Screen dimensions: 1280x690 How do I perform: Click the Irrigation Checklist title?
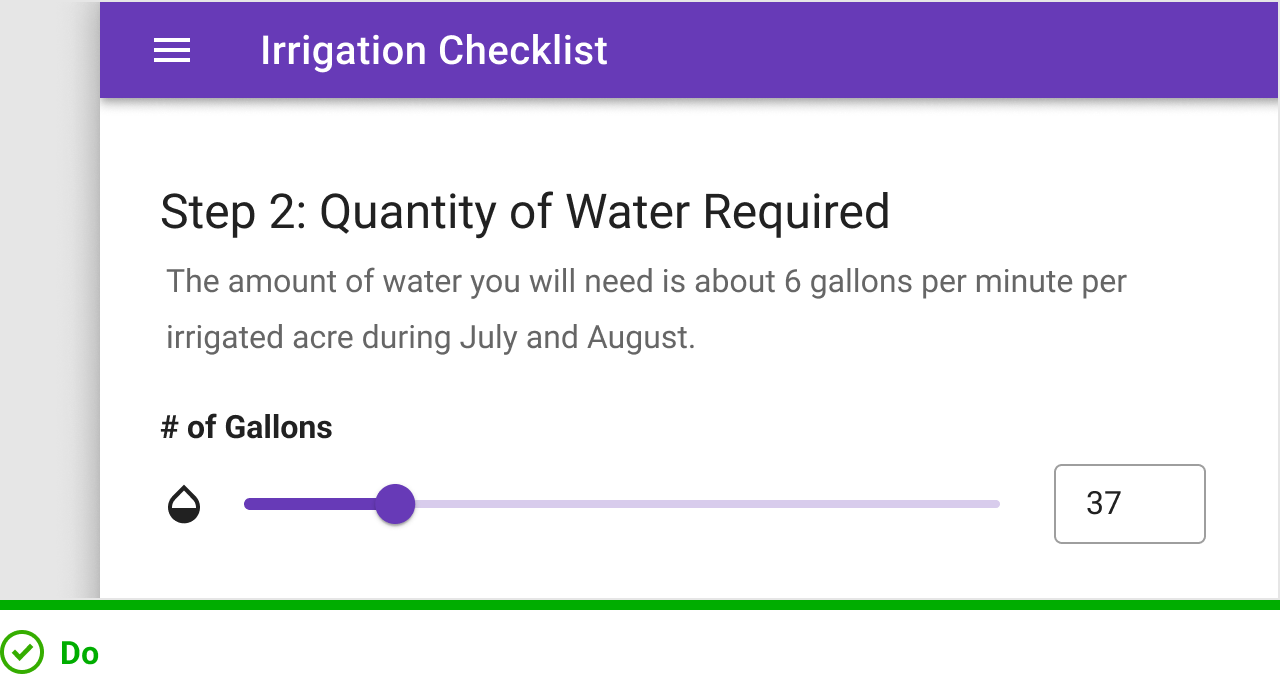click(433, 50)
